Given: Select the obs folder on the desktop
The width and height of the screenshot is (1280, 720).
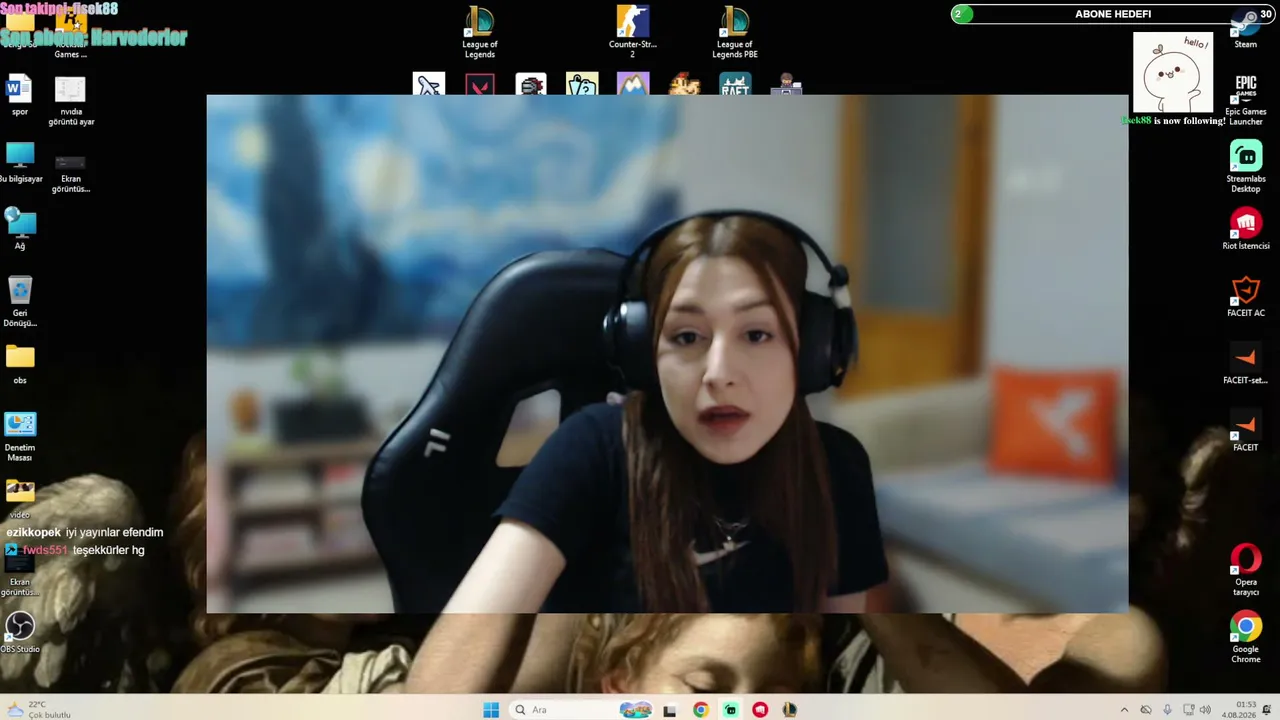Looking at the screenshot, I should [20, 363].
